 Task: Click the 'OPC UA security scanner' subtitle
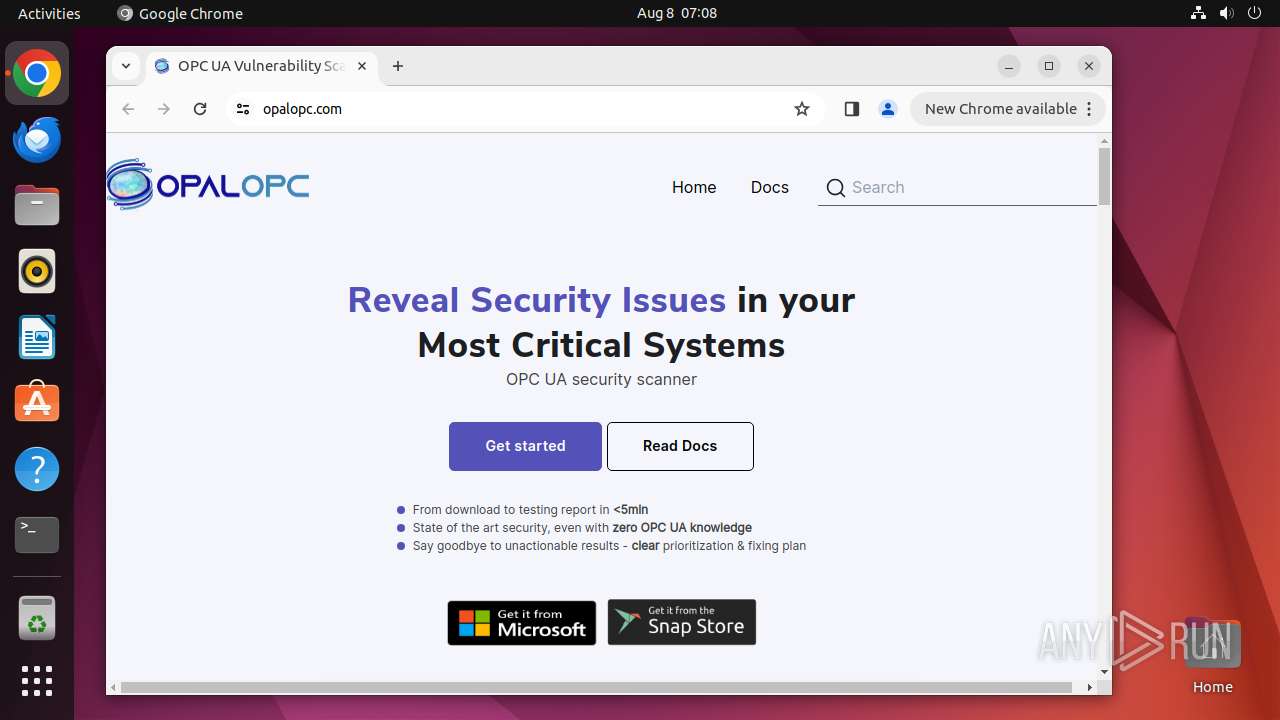pos(601,379)
